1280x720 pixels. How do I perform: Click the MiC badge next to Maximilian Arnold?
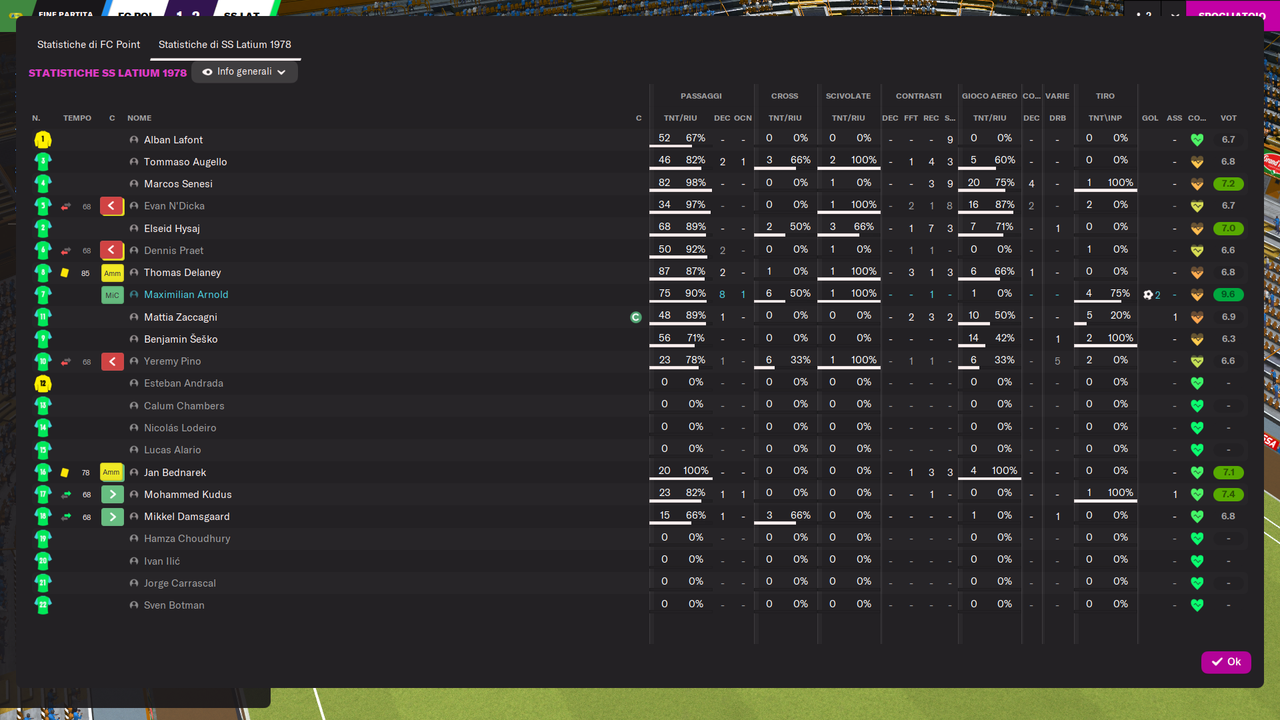tap(112, 295)
